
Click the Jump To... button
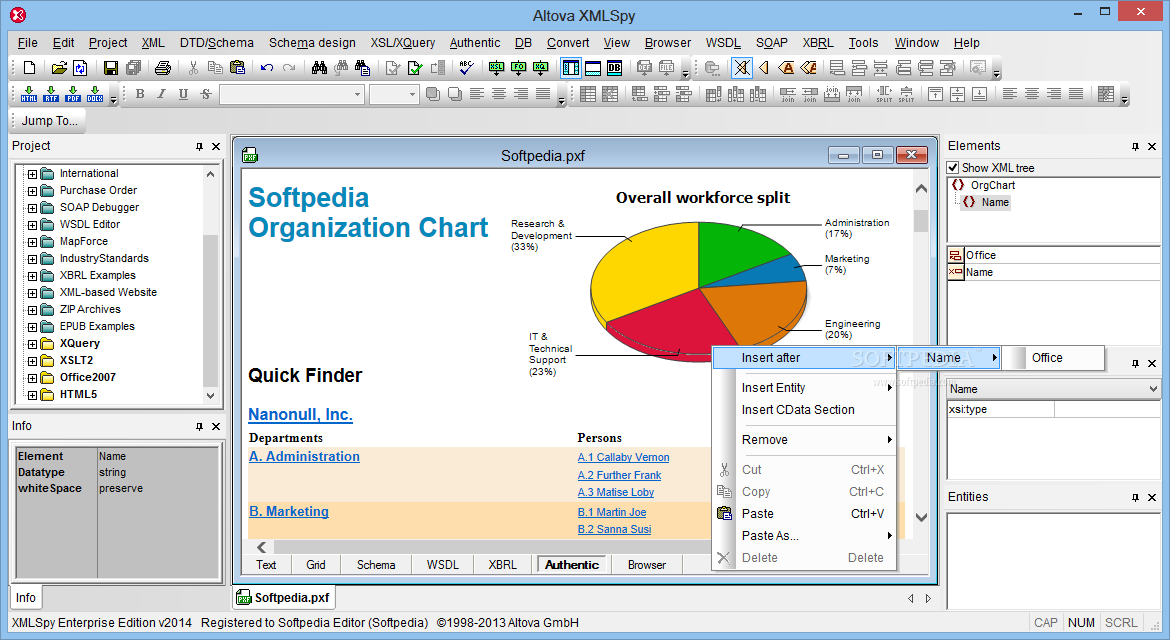pyautogui.click(x=49, y=121)
